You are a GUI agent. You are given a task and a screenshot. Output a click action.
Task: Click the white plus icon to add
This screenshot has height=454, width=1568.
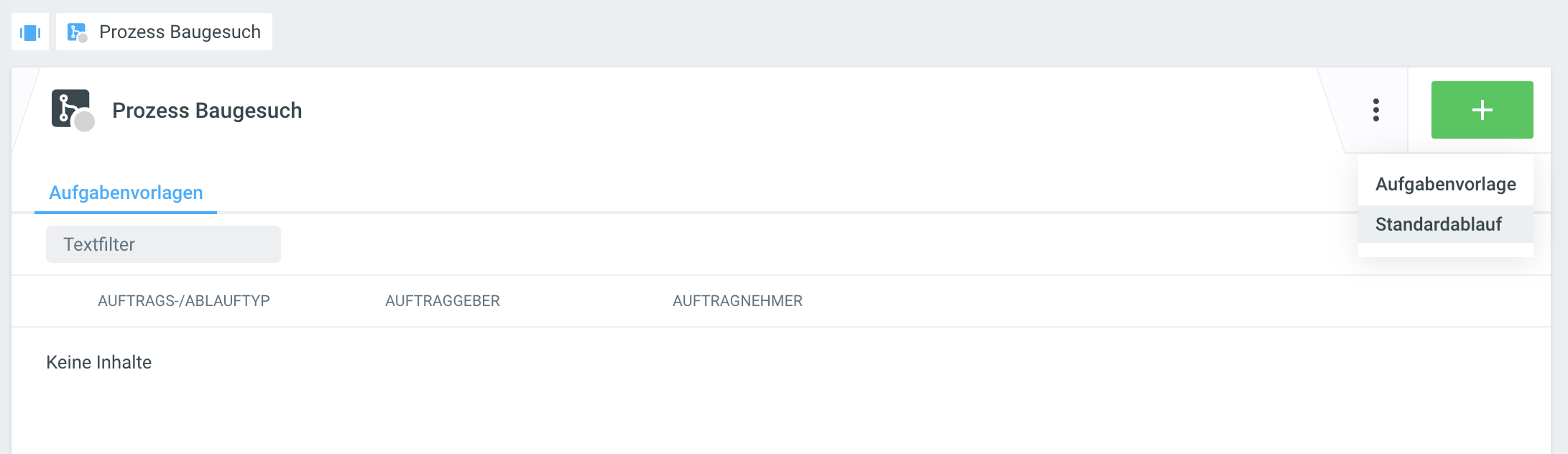1482,110
